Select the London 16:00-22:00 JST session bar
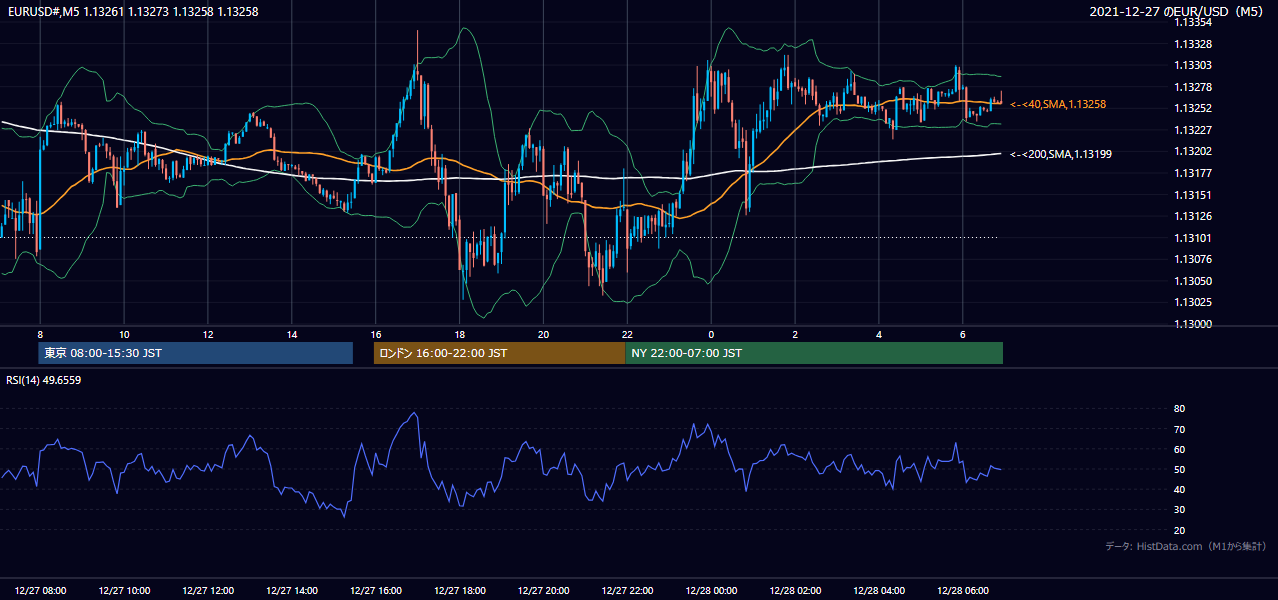Screen dimensions: 1278x600 click(x=499, y=353)
